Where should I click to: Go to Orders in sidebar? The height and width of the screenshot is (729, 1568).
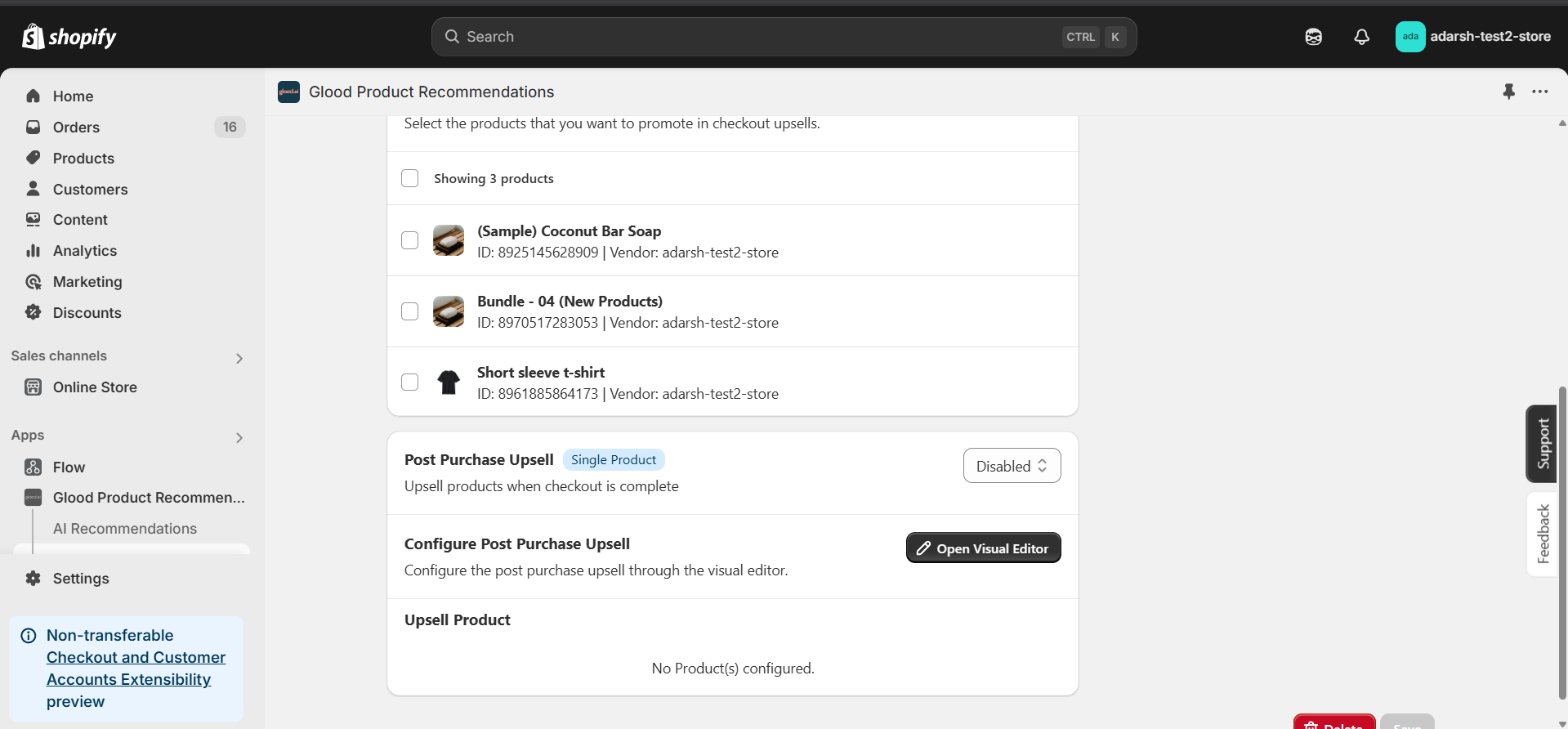click(x=76, y=127)
